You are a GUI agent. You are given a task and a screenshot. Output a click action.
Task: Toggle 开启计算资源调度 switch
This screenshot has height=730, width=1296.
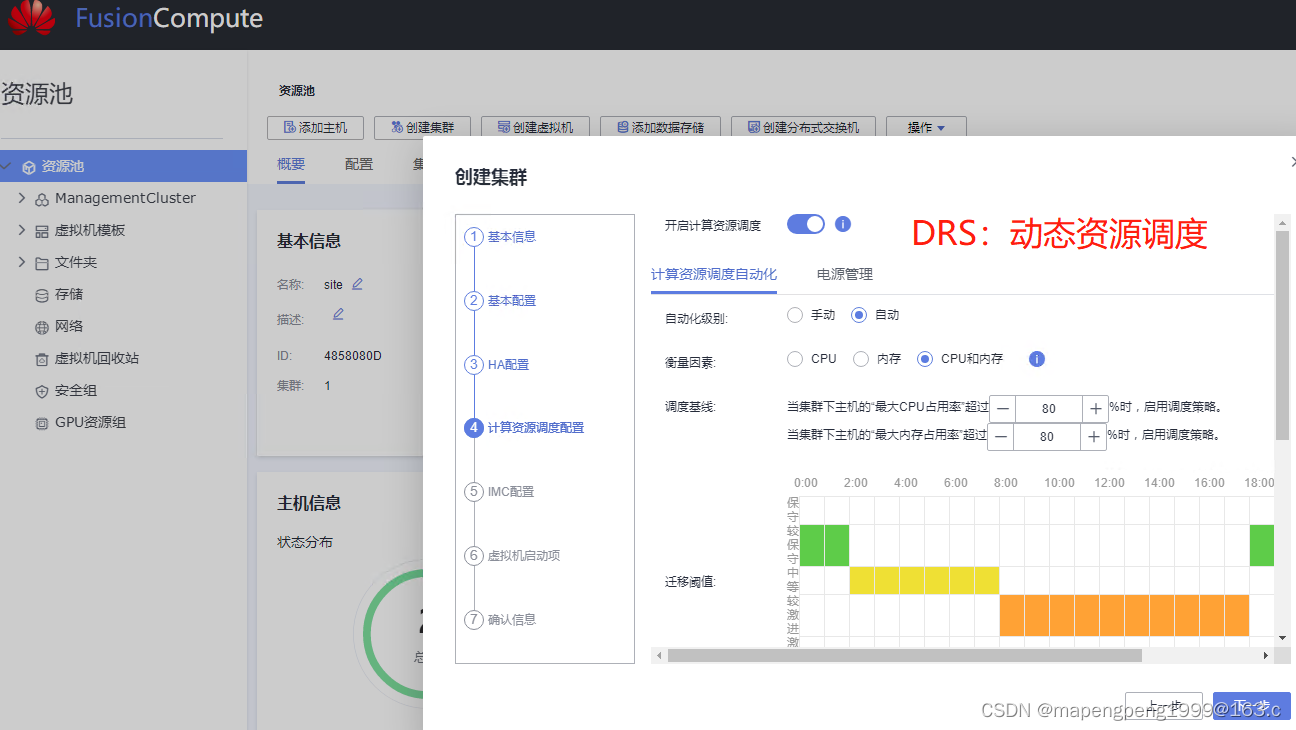[806, 224]
